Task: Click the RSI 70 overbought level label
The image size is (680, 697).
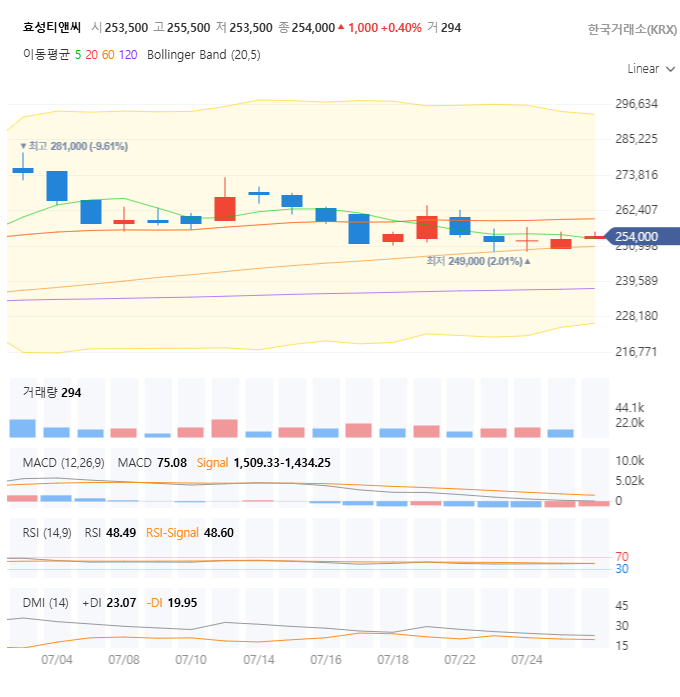Action: pyautogui.click(x=622, y=557)
